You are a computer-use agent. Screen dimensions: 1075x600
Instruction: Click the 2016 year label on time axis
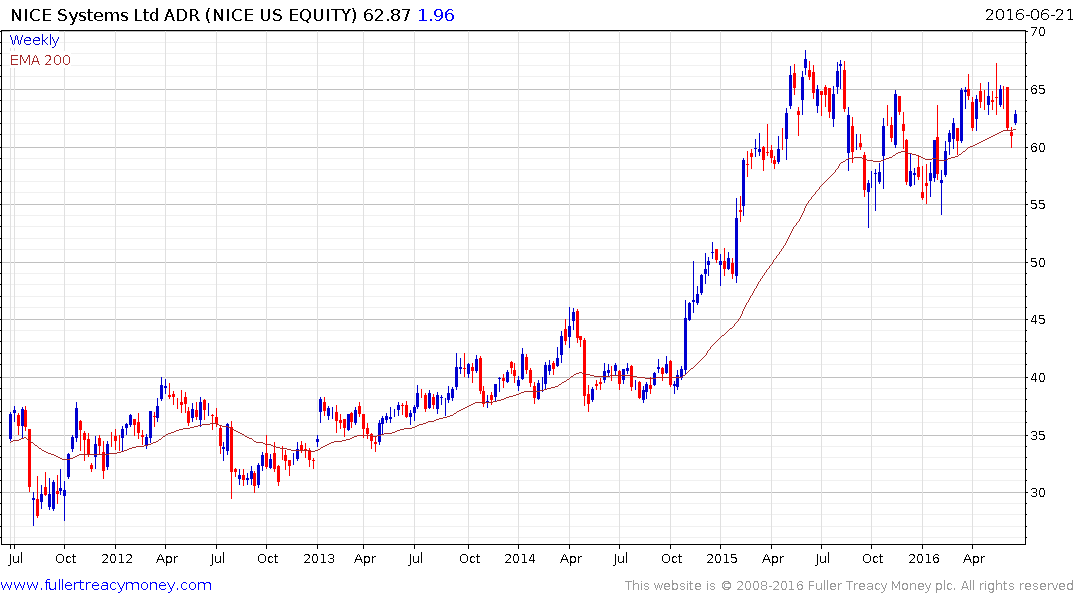pos(923,558)
